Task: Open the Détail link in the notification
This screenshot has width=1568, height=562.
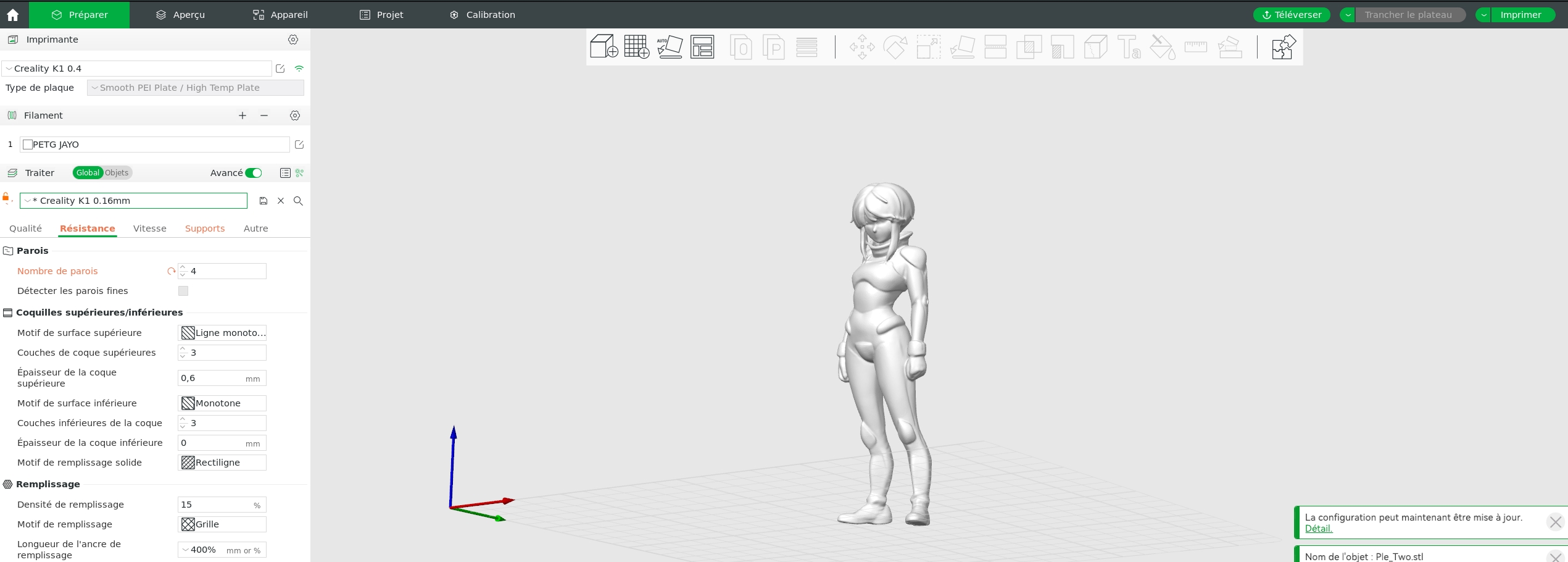Action: click(x=1319, y=529)
